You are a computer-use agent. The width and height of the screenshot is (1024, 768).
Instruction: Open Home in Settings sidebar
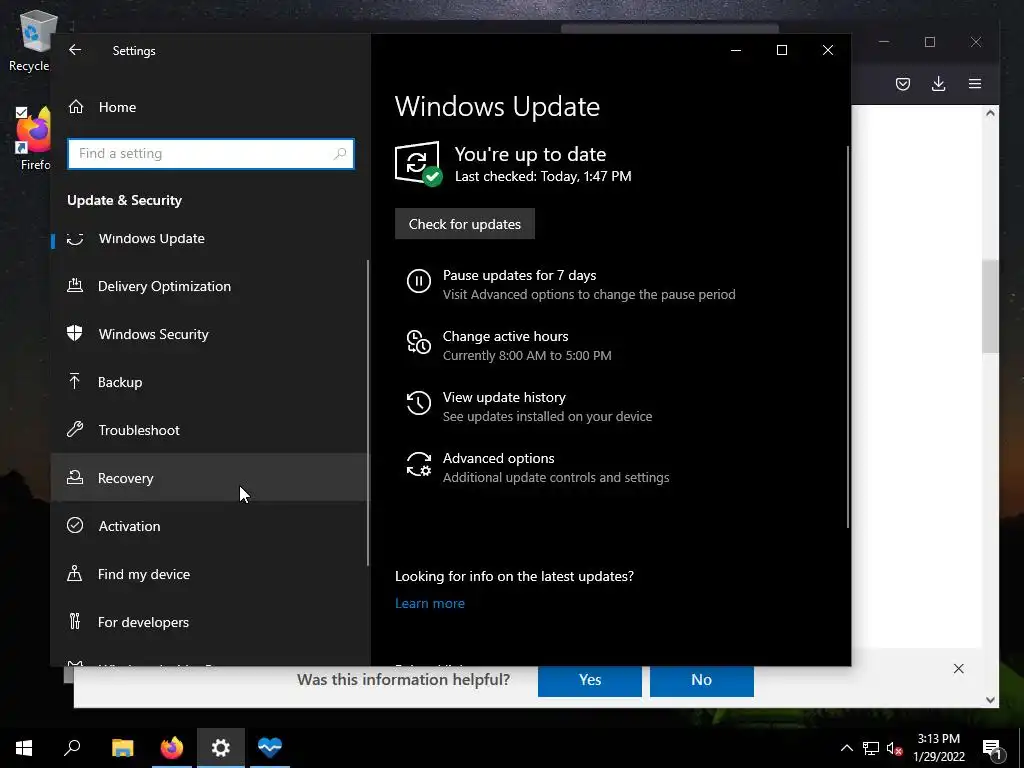click(x=210, y=107)
